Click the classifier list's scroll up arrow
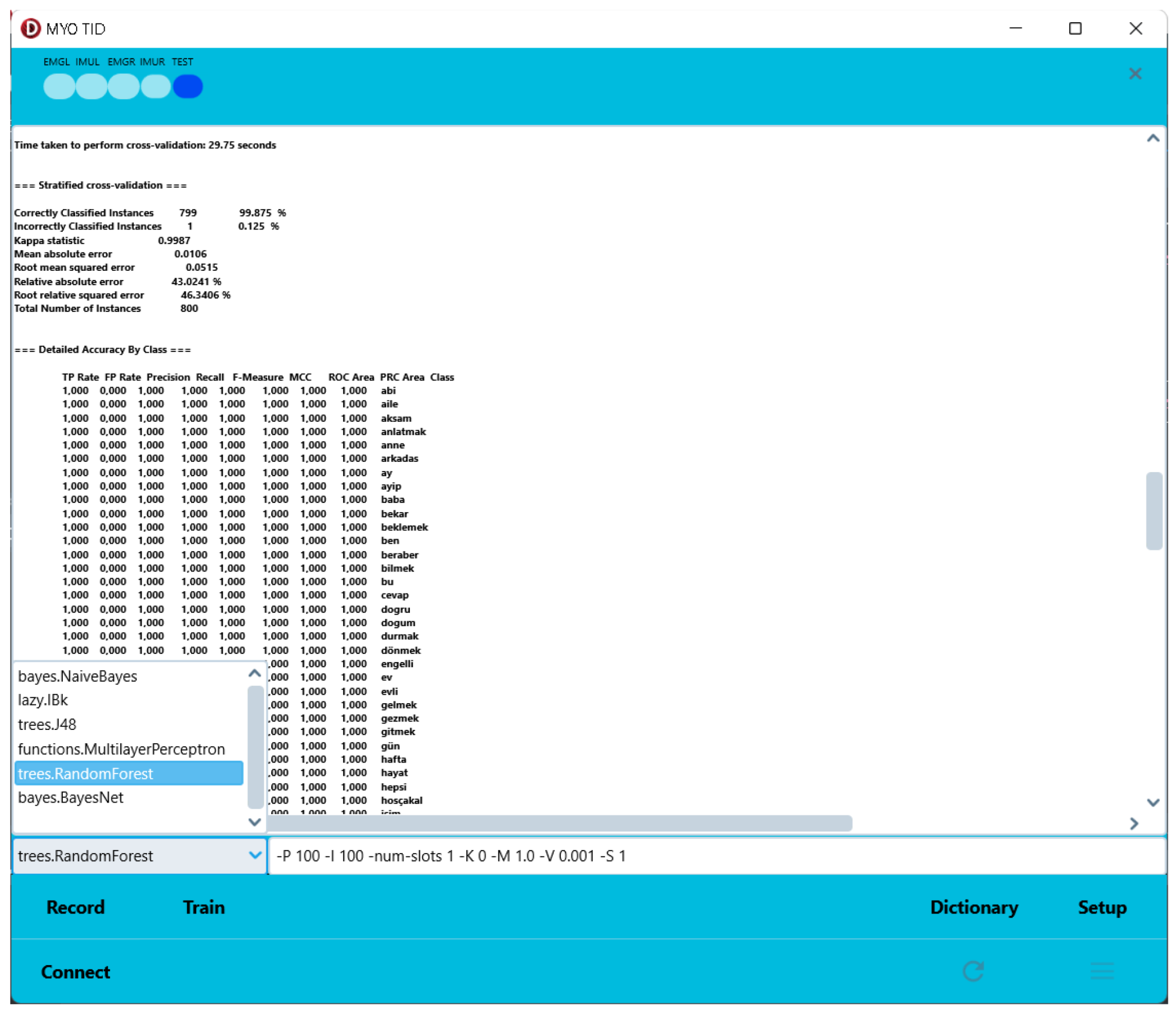The height and width of the screenshot is (1014, 1176). [255, 674]
